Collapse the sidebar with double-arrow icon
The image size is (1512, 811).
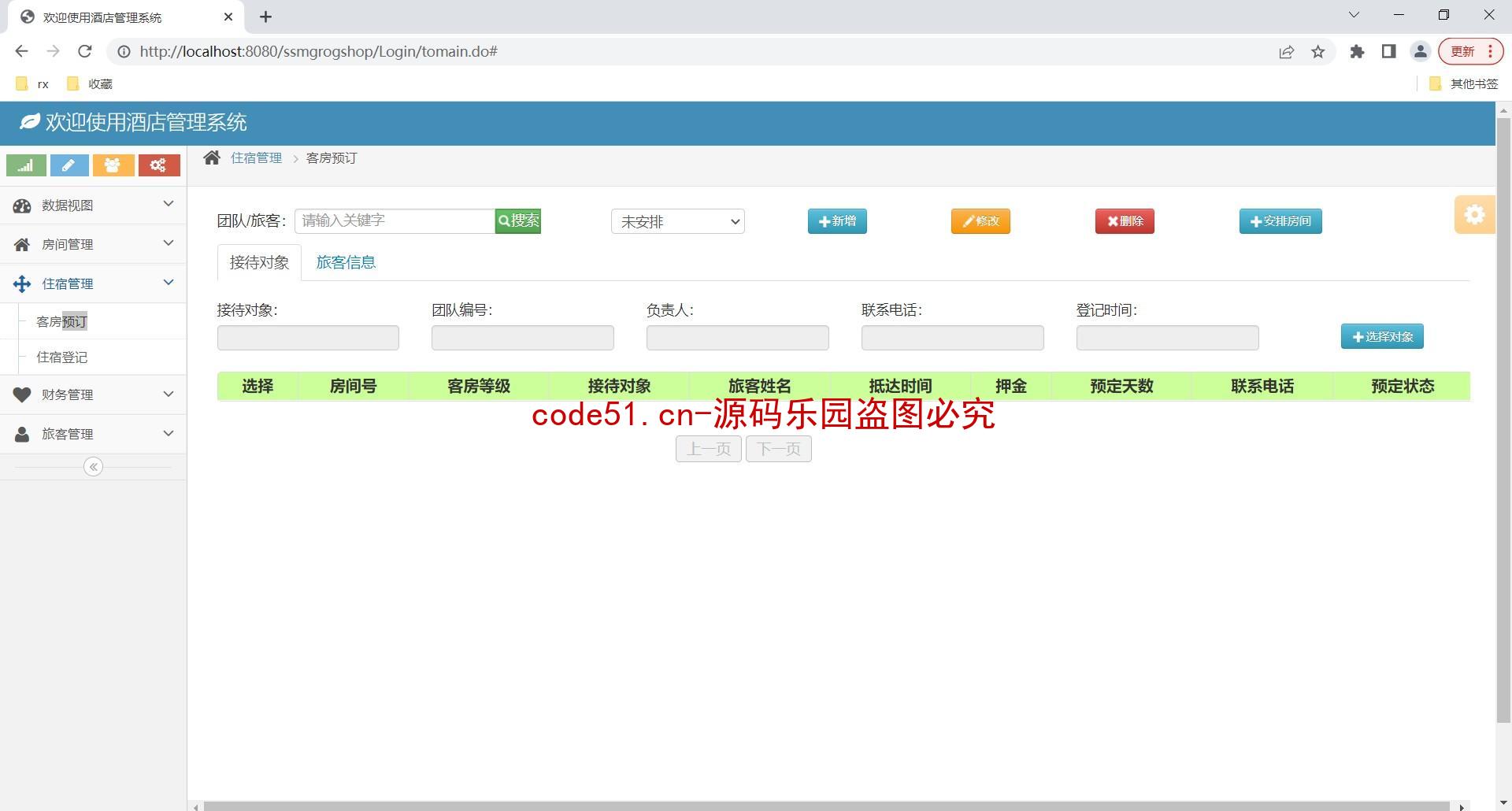tap(93, 467)
